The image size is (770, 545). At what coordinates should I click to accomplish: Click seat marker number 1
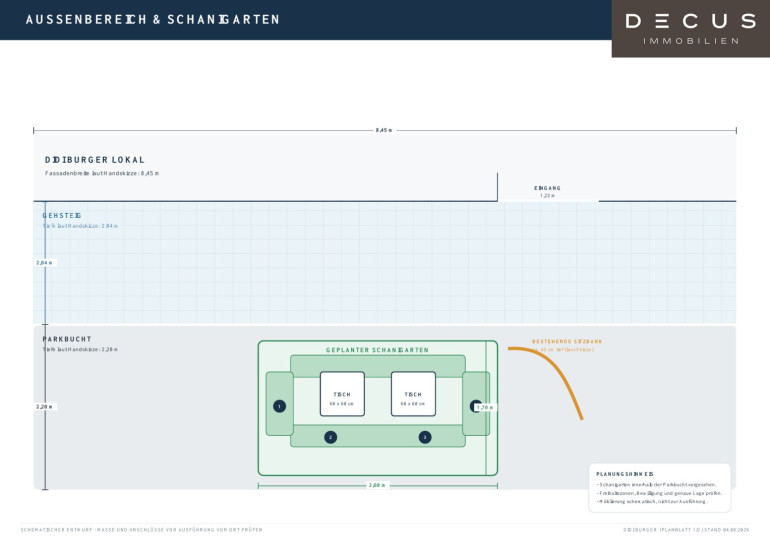coord(279,407)
